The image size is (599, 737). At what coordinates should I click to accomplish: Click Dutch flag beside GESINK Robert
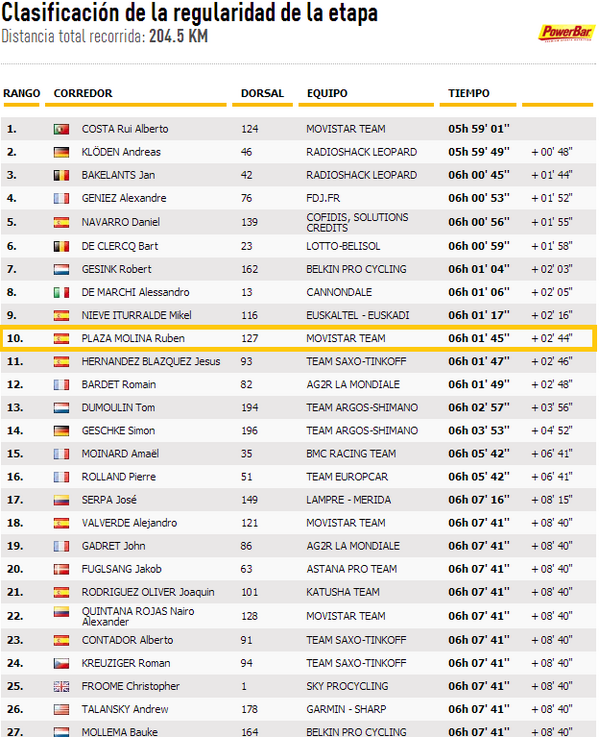(x=61, y=269)
